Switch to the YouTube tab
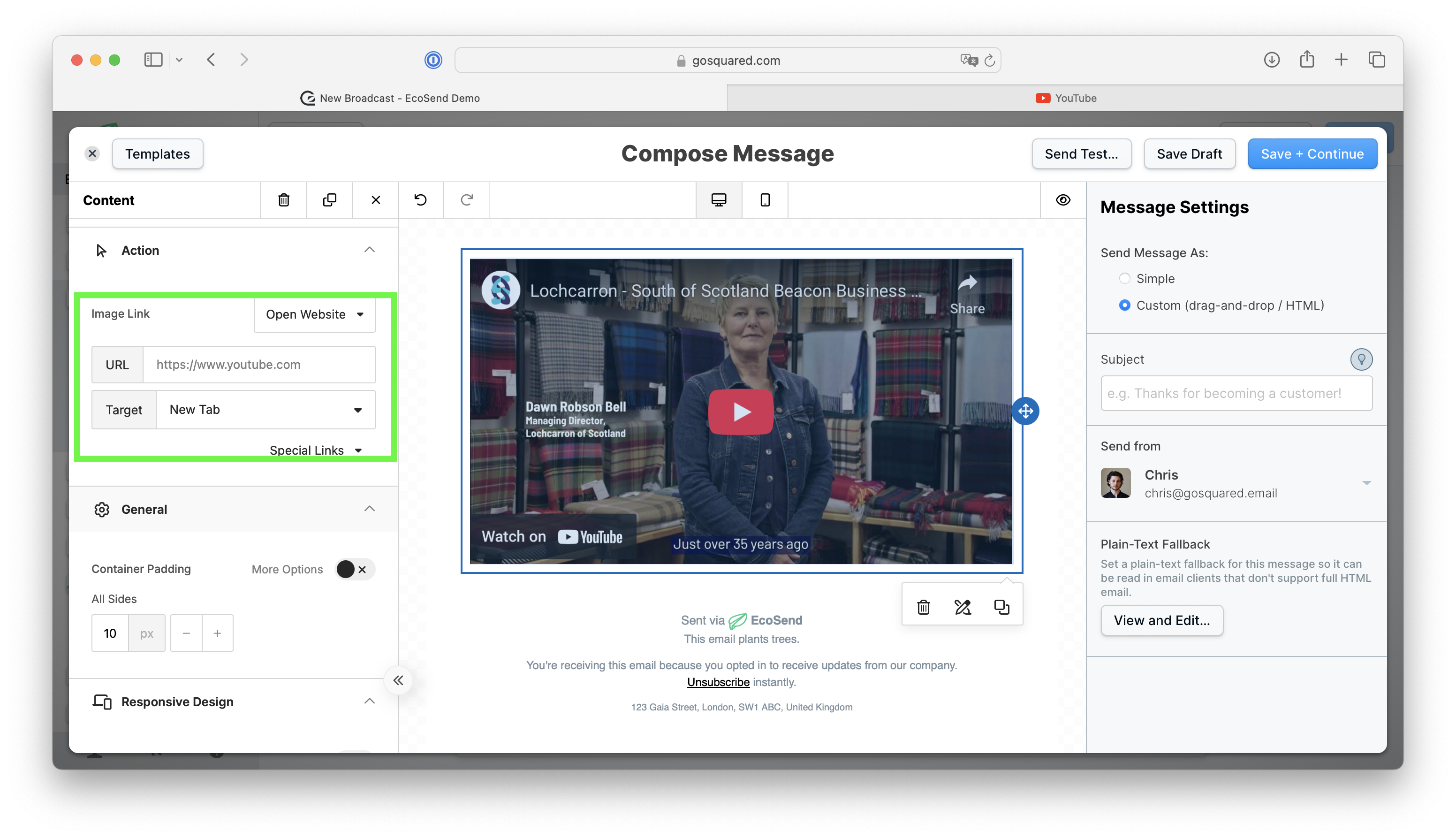 tap(1066, 98)
